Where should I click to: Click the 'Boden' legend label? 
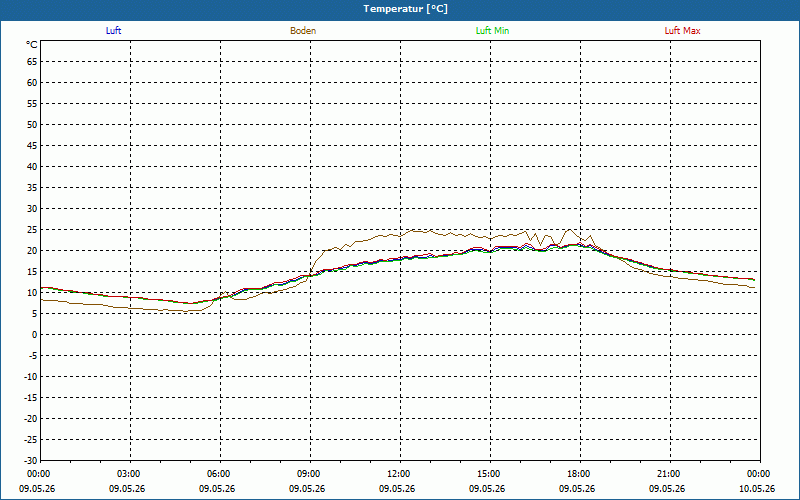(x=303, y=31)
